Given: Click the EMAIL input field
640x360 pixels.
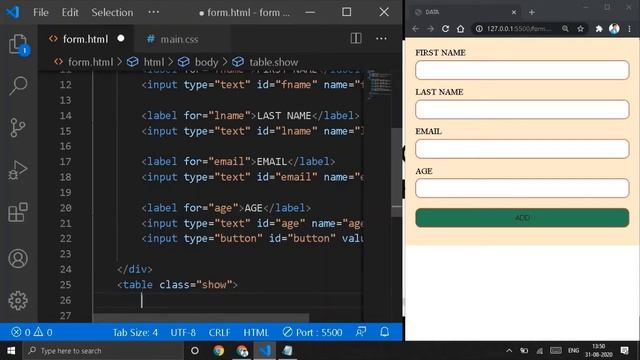Looking at the screenshot, I should [x=522, y=149].
